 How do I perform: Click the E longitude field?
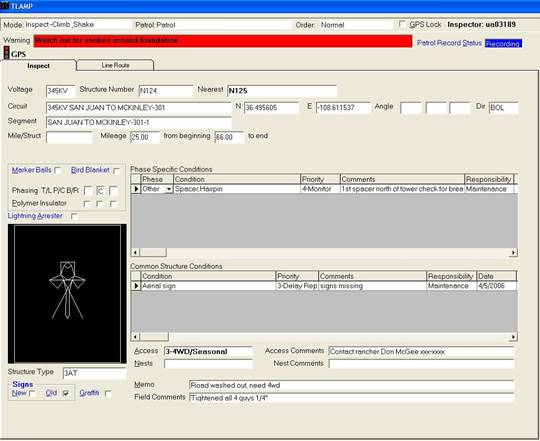point(343,108)
